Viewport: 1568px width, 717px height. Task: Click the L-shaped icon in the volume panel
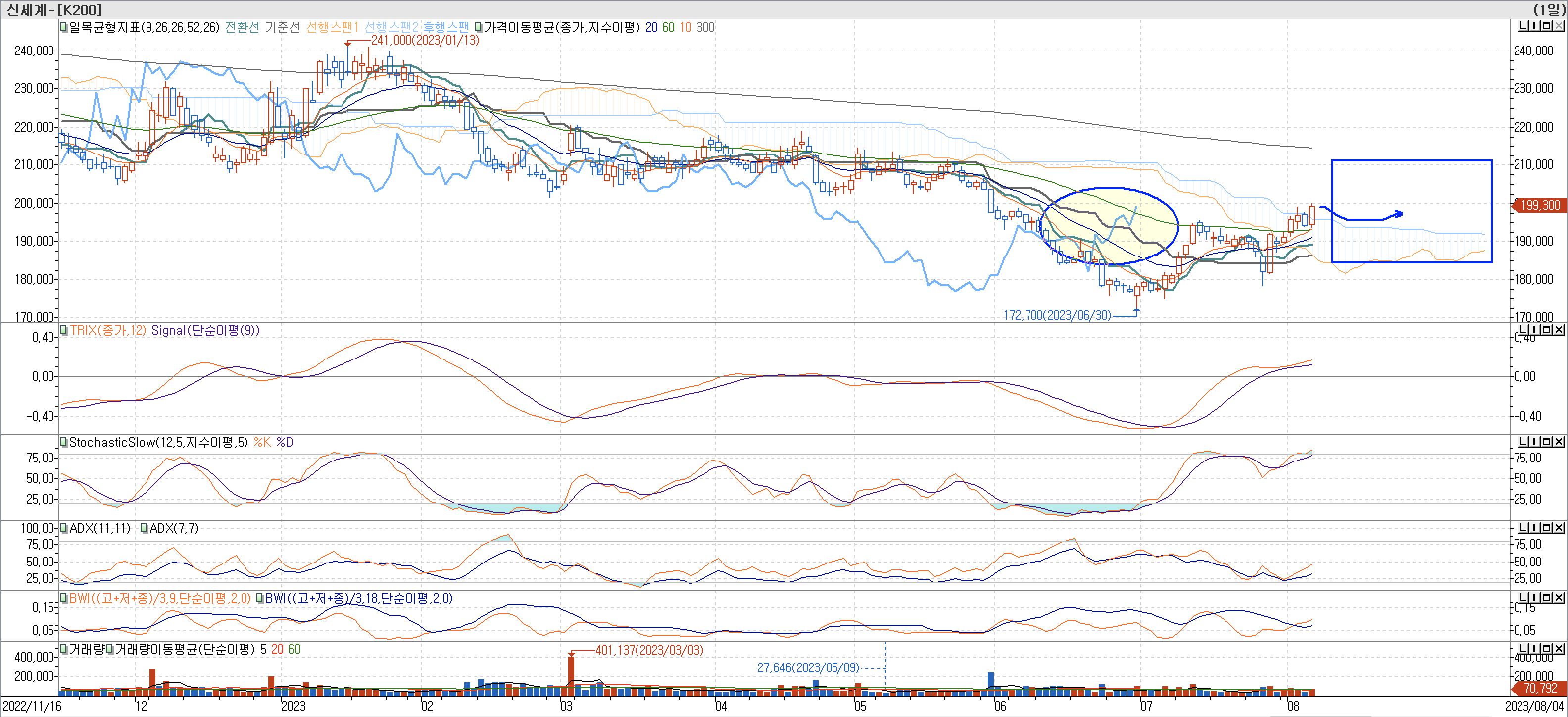(1524, 648)
